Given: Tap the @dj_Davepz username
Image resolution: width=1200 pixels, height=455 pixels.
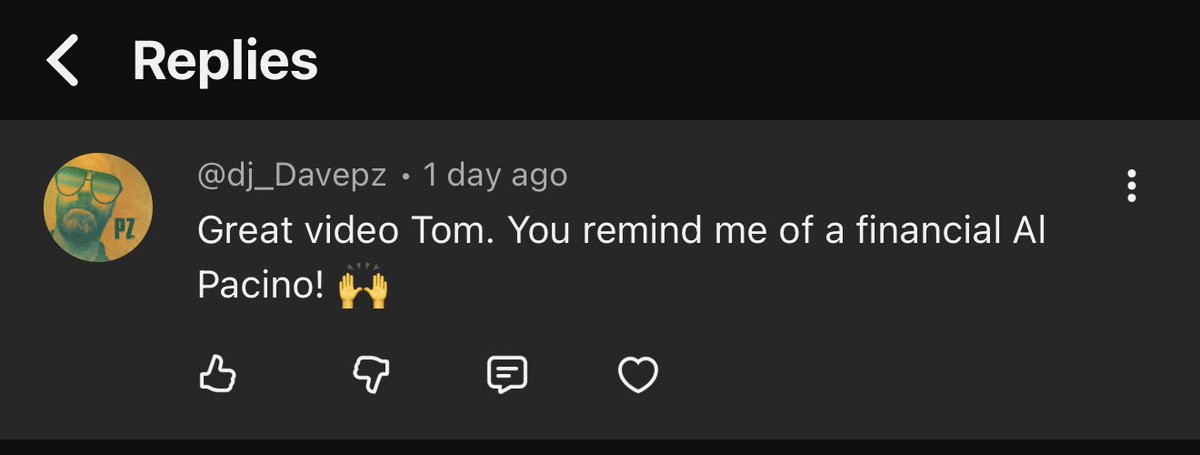Looking at the screenshot, I should coord(290,177).
